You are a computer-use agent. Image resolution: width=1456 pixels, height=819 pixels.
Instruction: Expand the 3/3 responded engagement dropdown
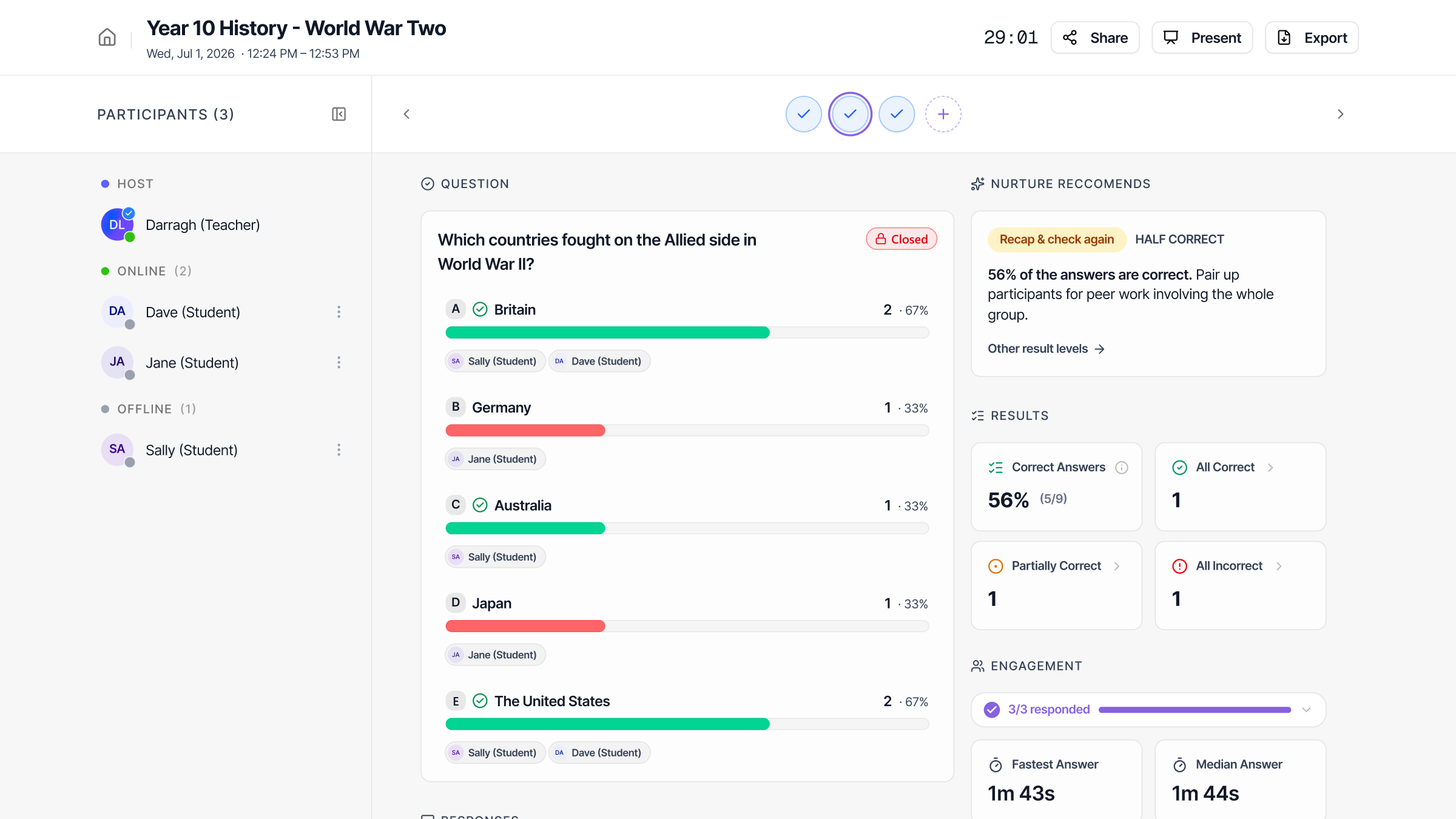pos(1306,710)
